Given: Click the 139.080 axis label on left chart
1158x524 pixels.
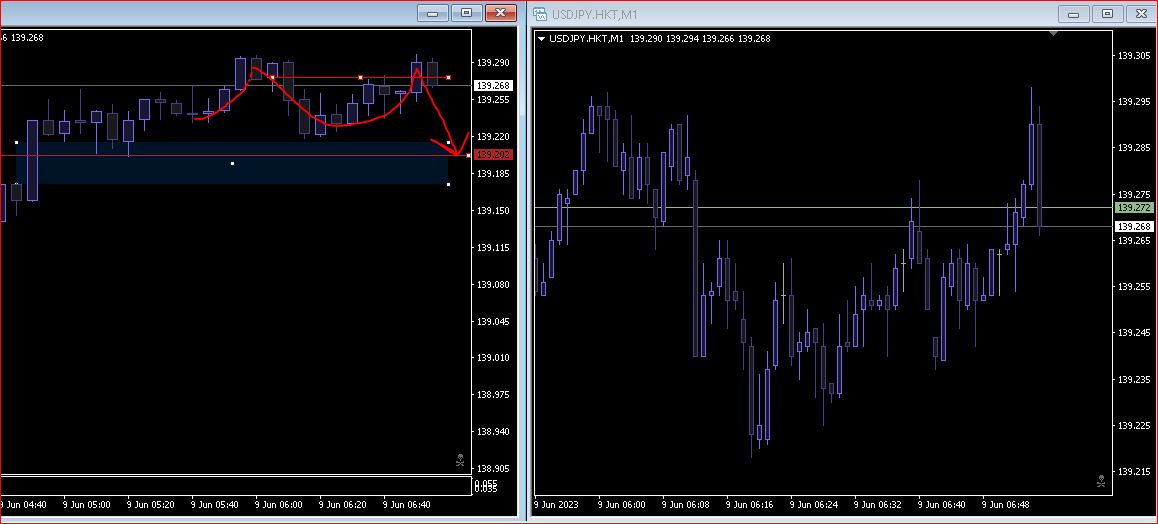Looking at the screenshot, I should coord(495,284).
